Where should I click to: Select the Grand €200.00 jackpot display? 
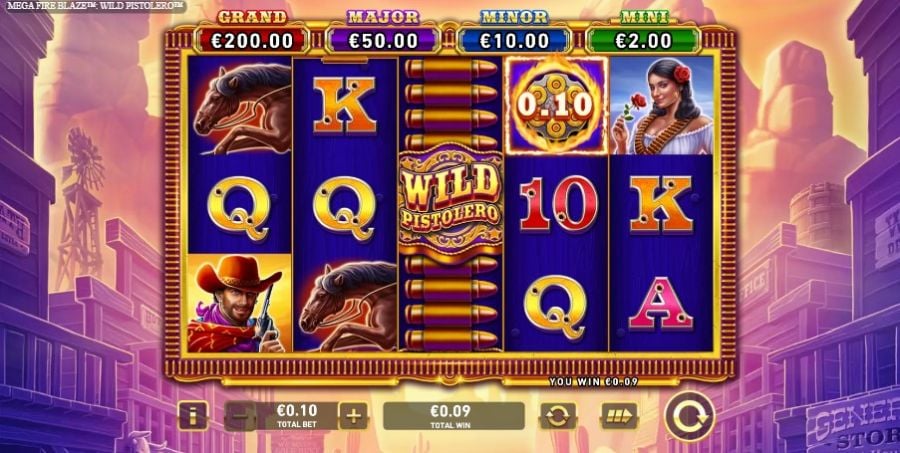point(253,40)
